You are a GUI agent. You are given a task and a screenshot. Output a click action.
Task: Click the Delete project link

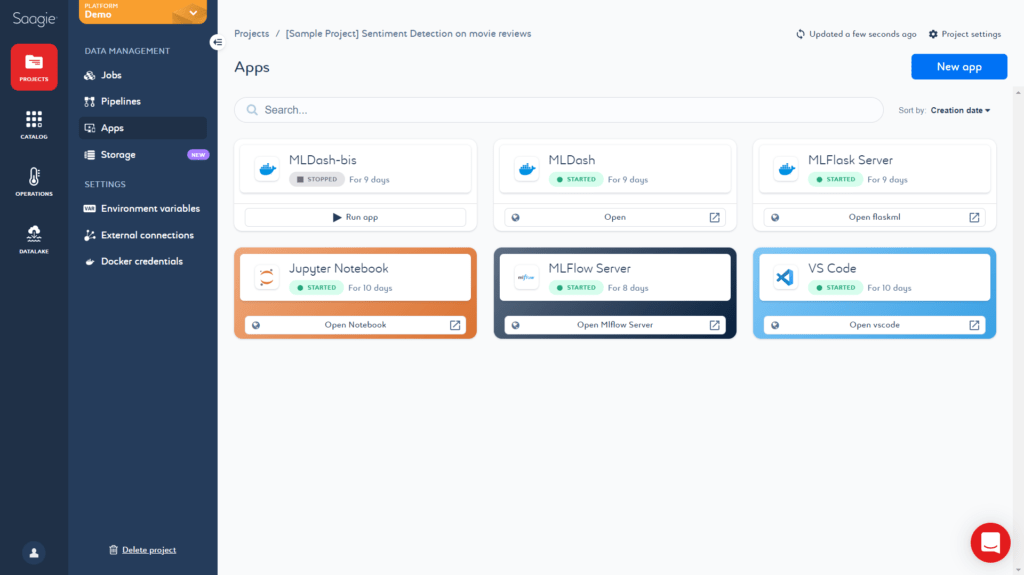point(149,550)
